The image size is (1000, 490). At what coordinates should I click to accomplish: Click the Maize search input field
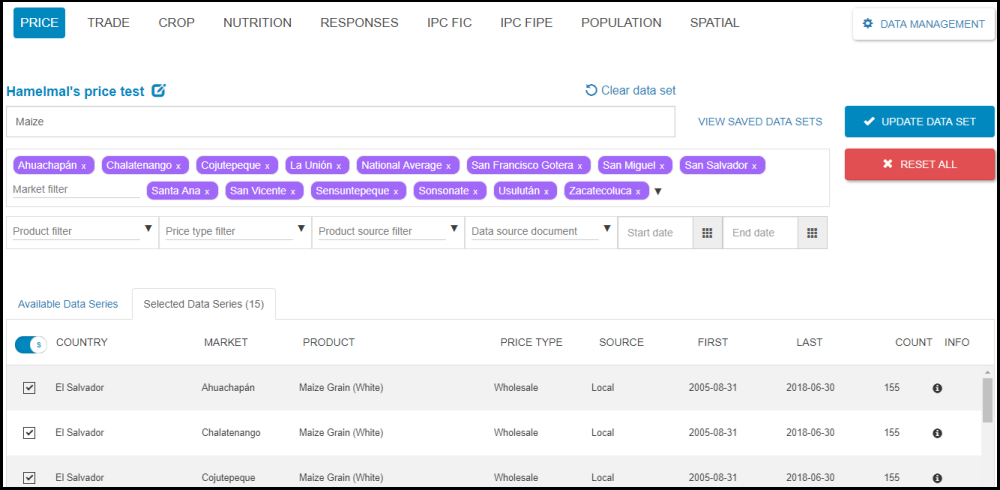click(340, 122)
